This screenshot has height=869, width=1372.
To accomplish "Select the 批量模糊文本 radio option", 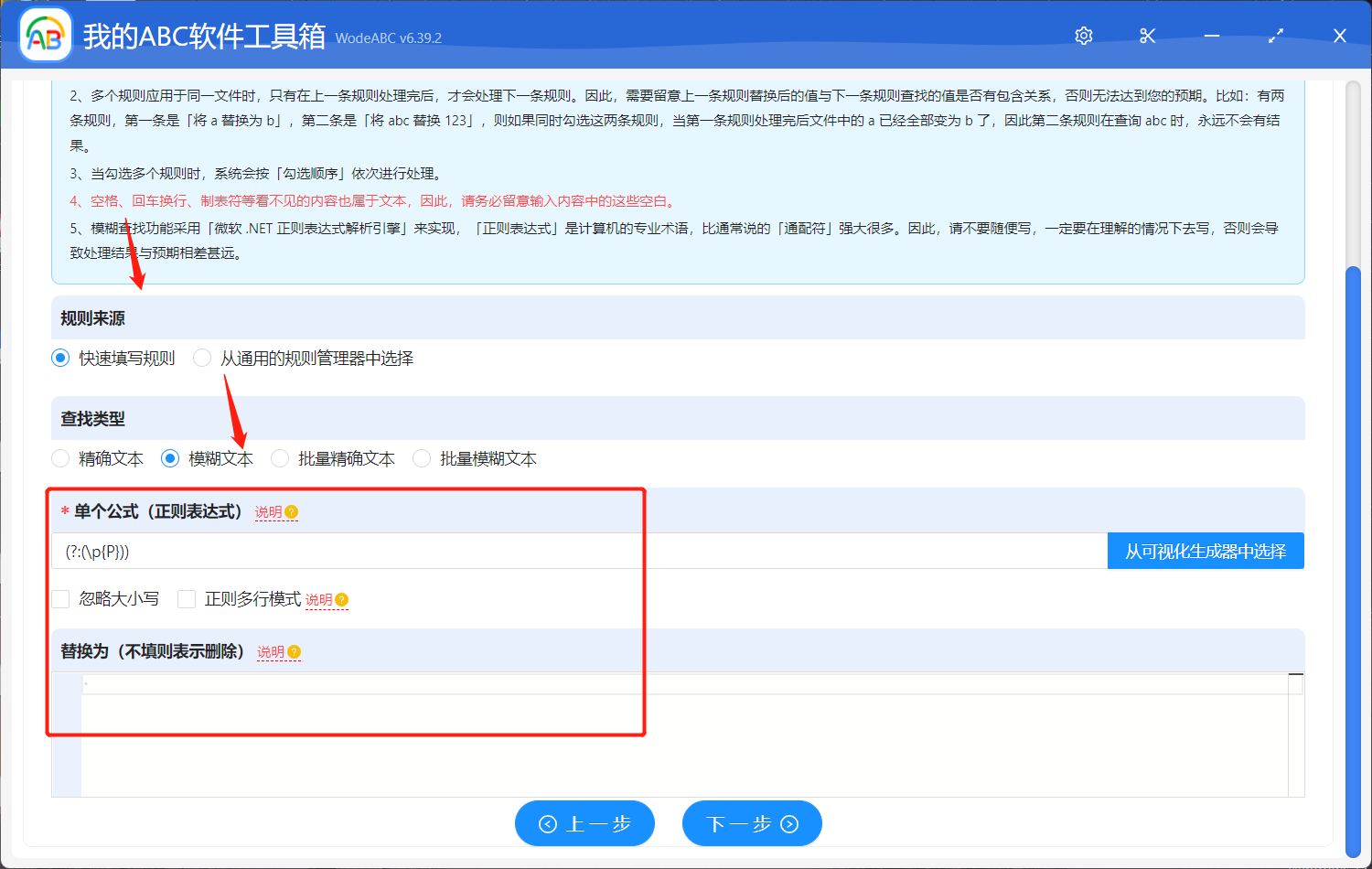I will point(421,458).
